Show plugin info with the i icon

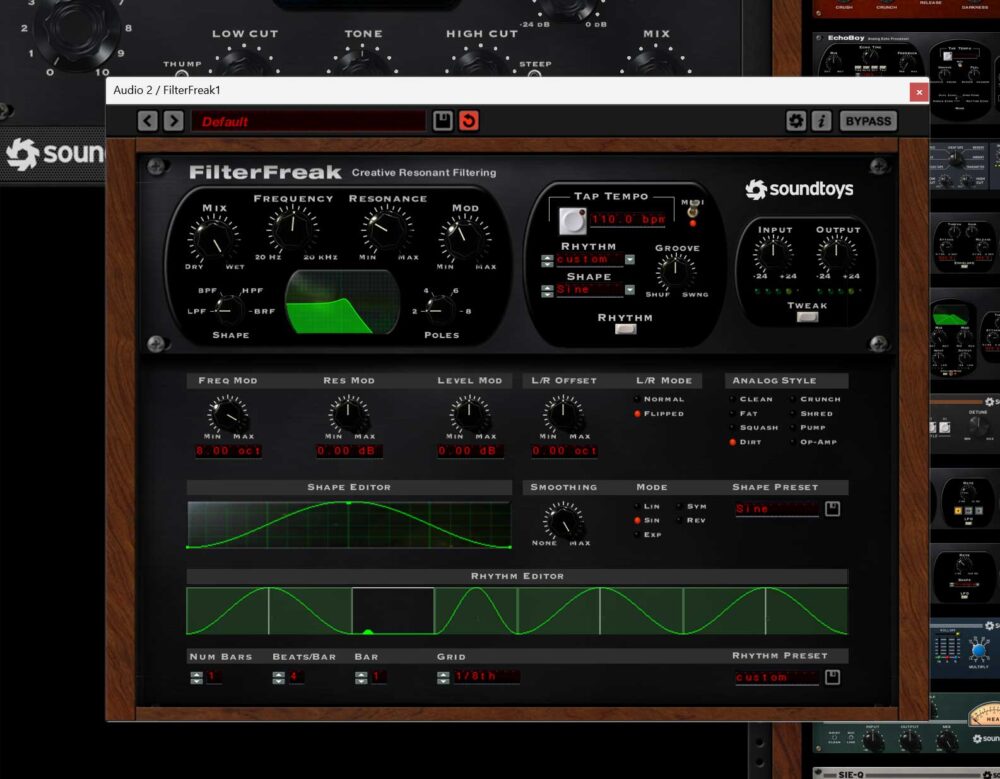(821, 121)
